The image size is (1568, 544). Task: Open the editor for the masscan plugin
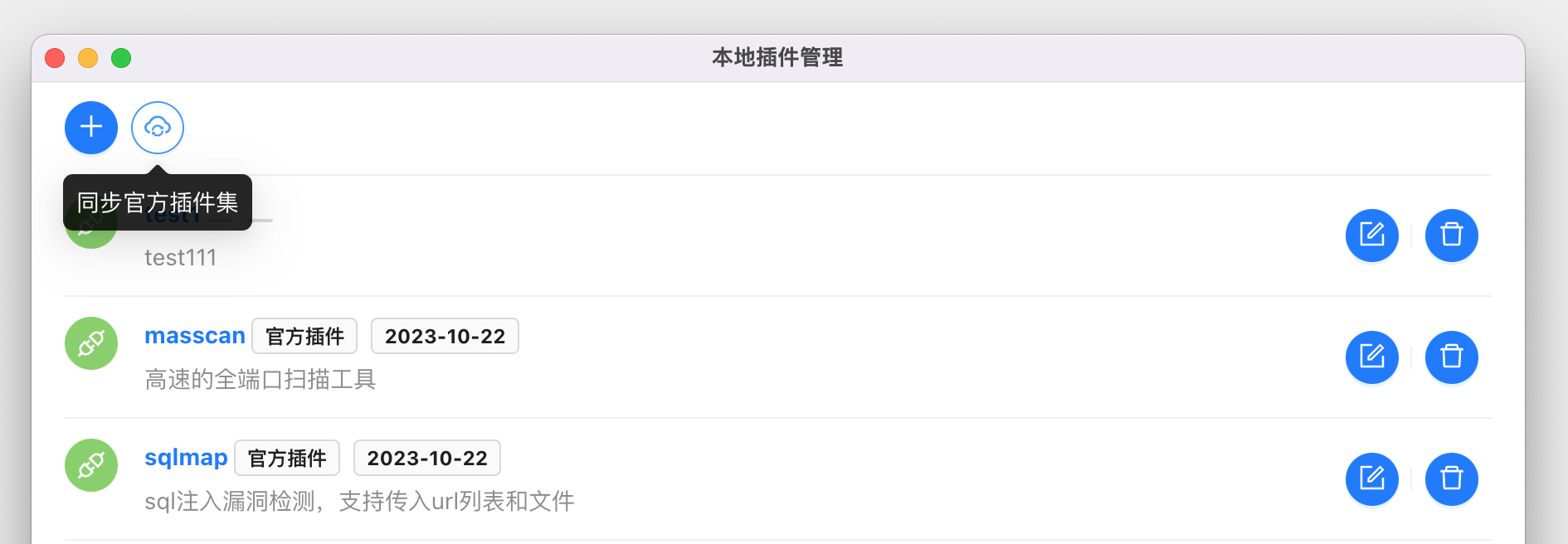[x=1371, y=357]
